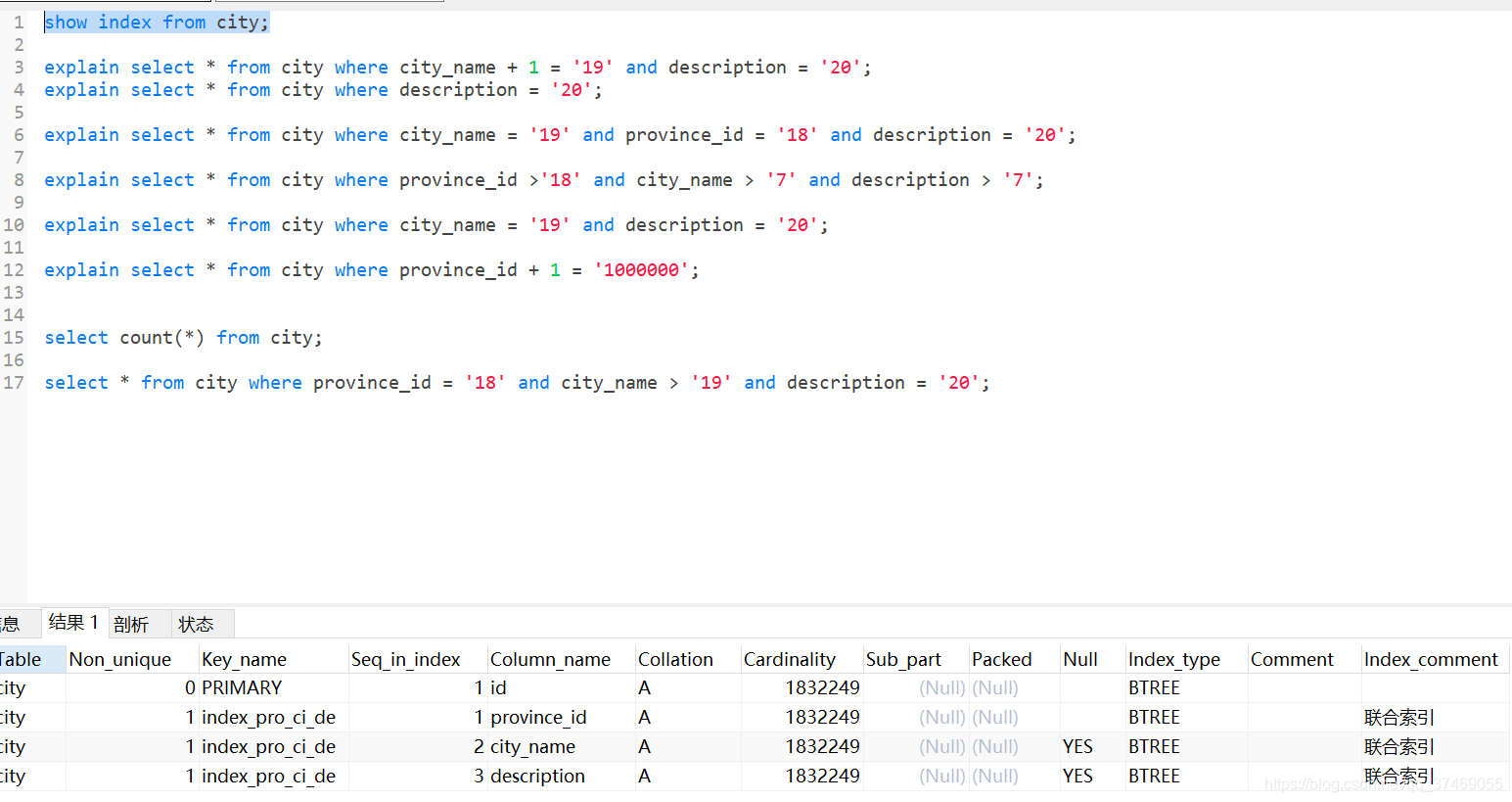This screenshot has width=1512, height=802.
Task: Click line number 6 in the gutter
Action: [19, 134]
